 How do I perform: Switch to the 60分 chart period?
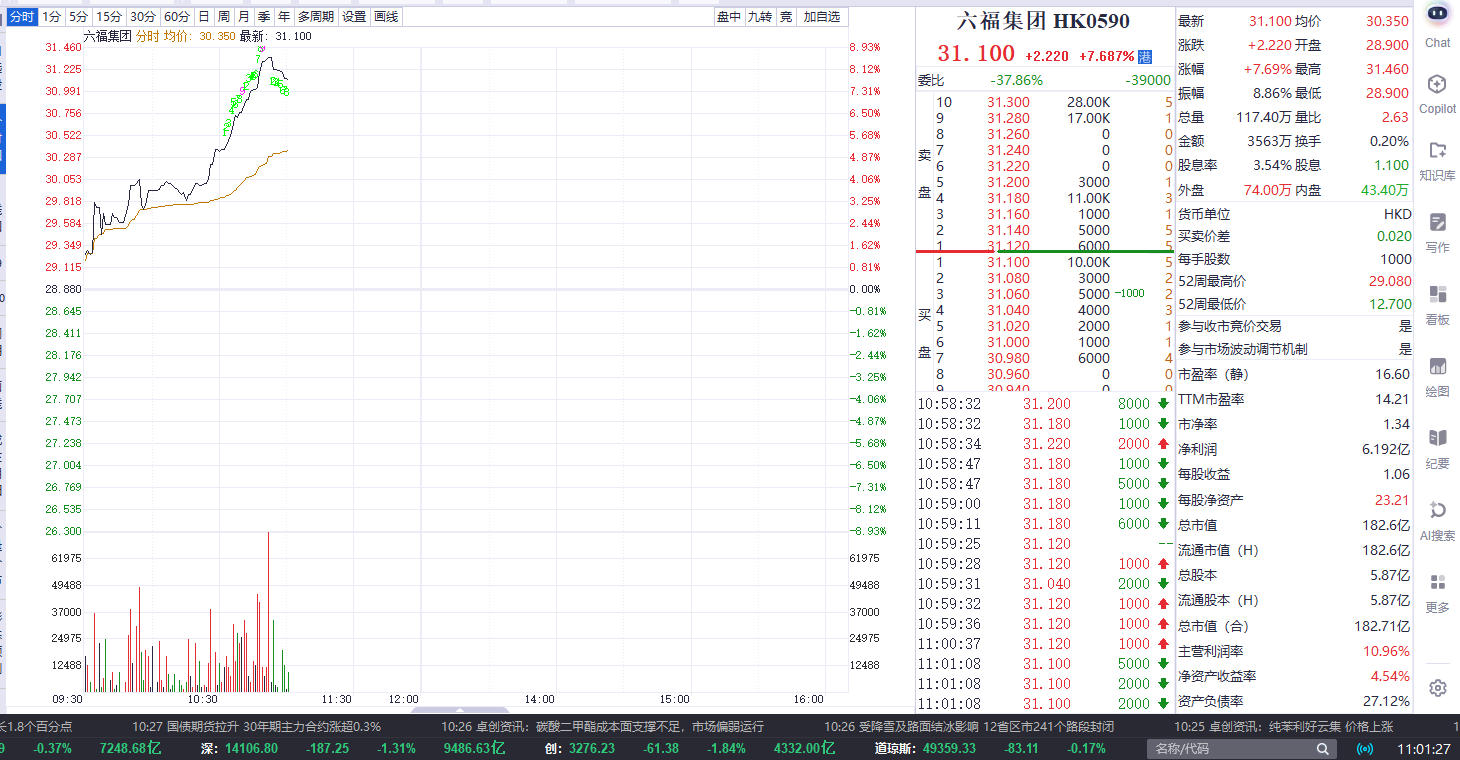(176, 17)
